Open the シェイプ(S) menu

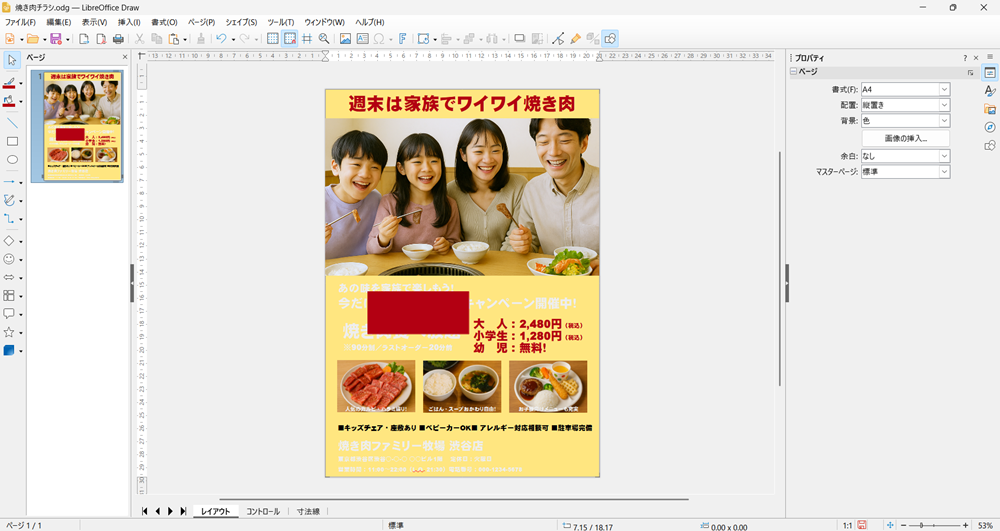[x=241, y=22]
